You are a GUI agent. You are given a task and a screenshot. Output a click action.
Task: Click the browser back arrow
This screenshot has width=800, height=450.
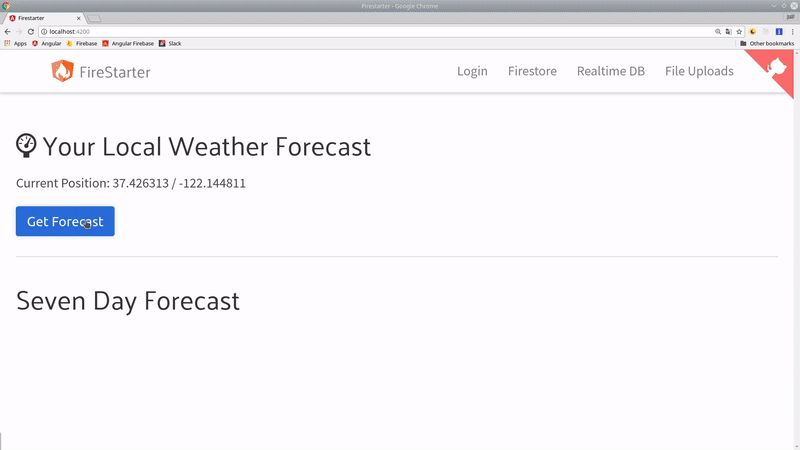tap(8, 32)
